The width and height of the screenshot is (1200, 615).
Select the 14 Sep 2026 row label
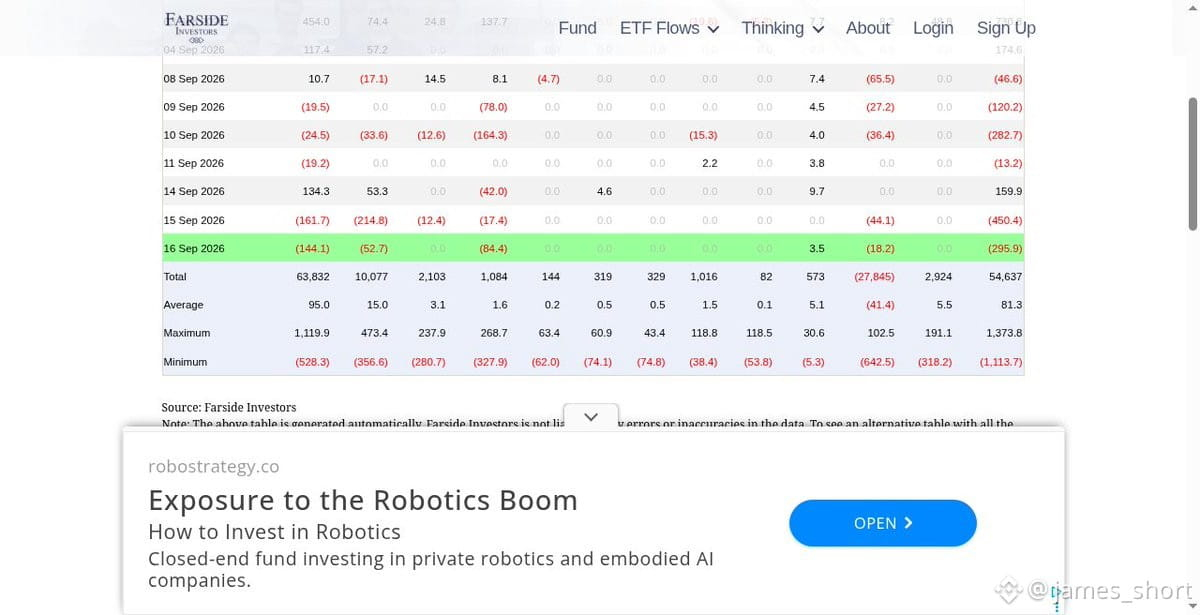194,191
